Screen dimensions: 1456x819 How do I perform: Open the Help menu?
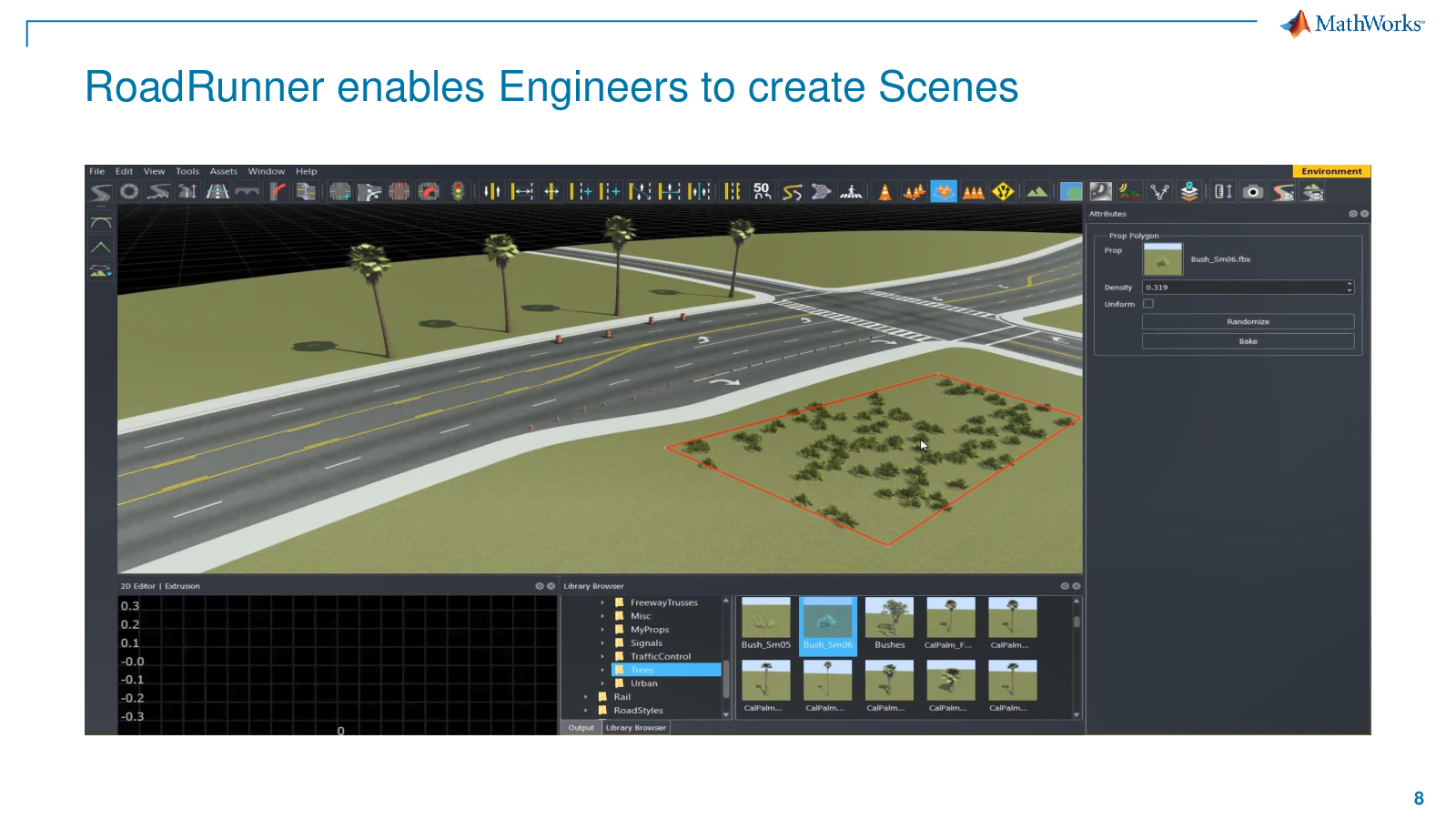click(x=306, y=171)
